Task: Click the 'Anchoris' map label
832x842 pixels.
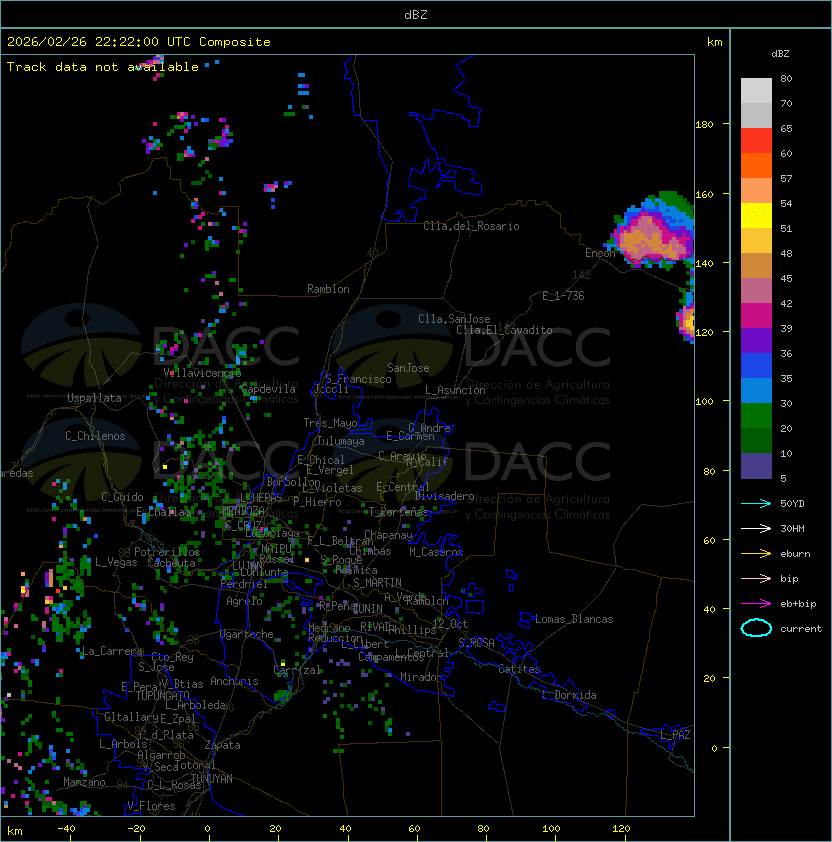Action: 234,681
